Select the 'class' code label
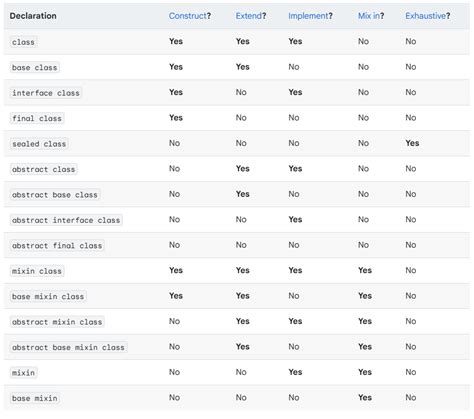 23,42
